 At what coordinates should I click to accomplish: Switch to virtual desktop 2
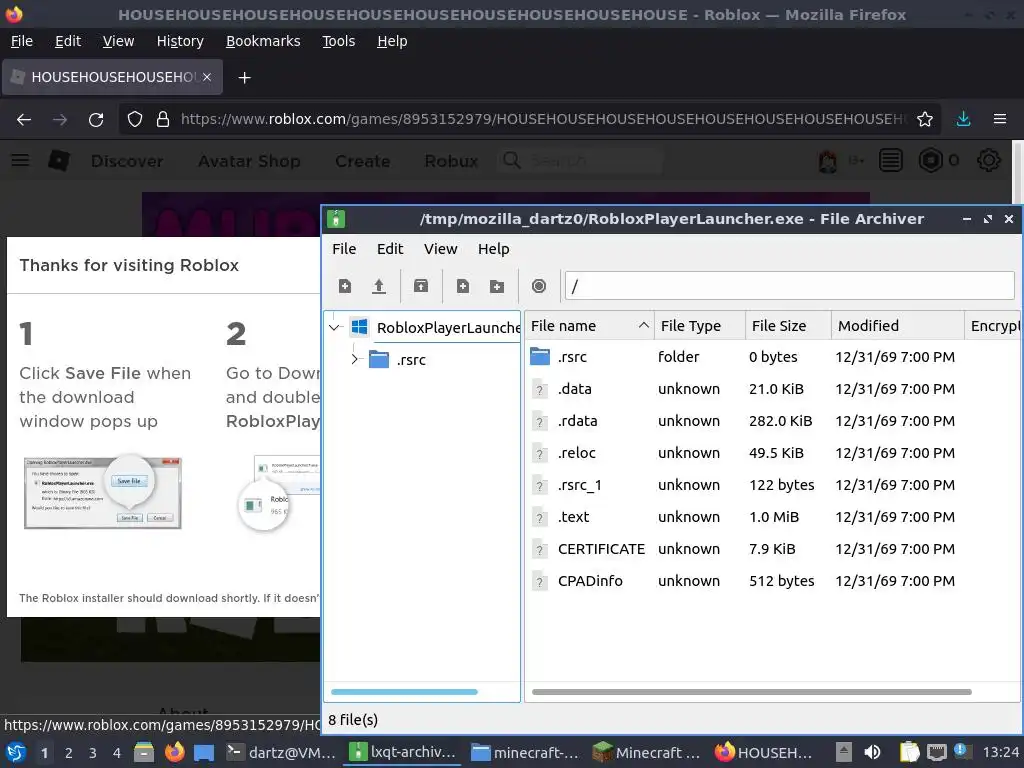point(69,753)
